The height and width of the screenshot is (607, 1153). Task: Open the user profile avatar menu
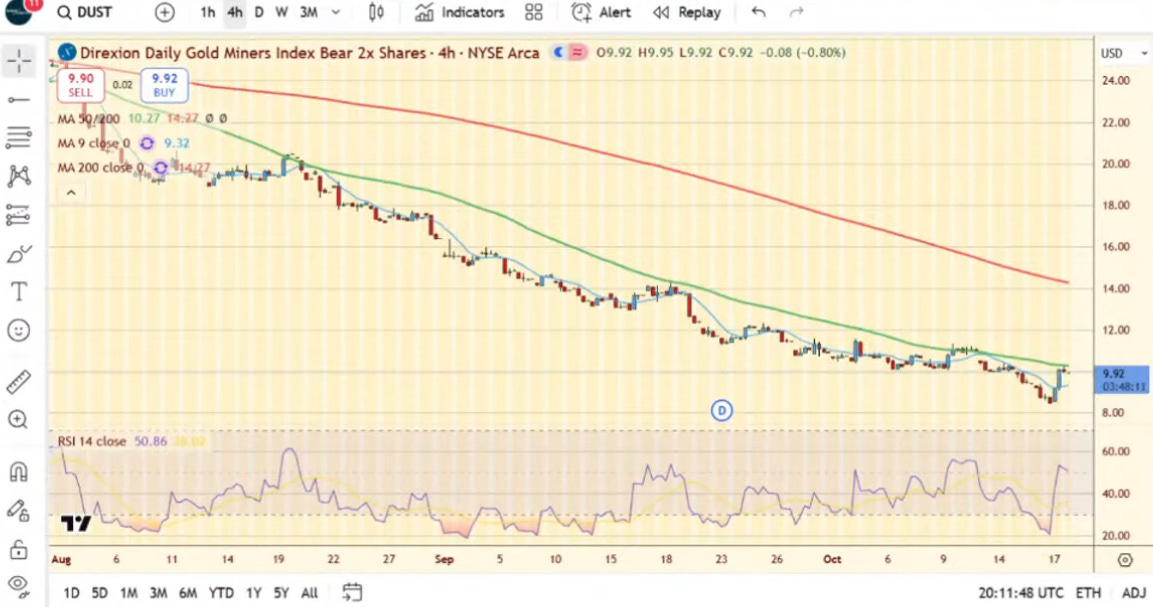(x=20, y=10)
